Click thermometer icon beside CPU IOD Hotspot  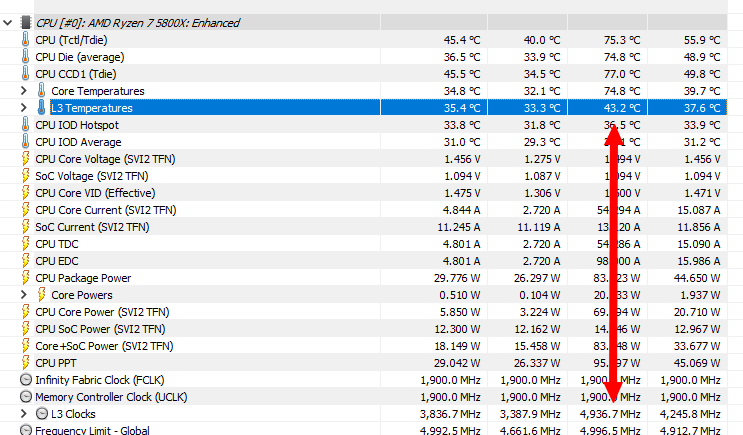[x=26, y=125]
